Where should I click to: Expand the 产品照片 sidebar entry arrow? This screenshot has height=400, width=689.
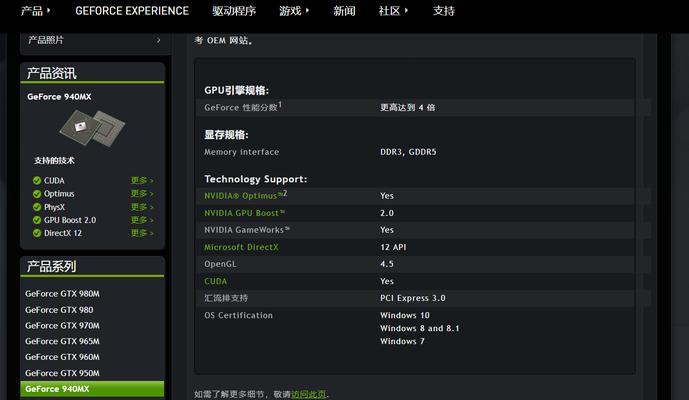[x=159, y=40]
